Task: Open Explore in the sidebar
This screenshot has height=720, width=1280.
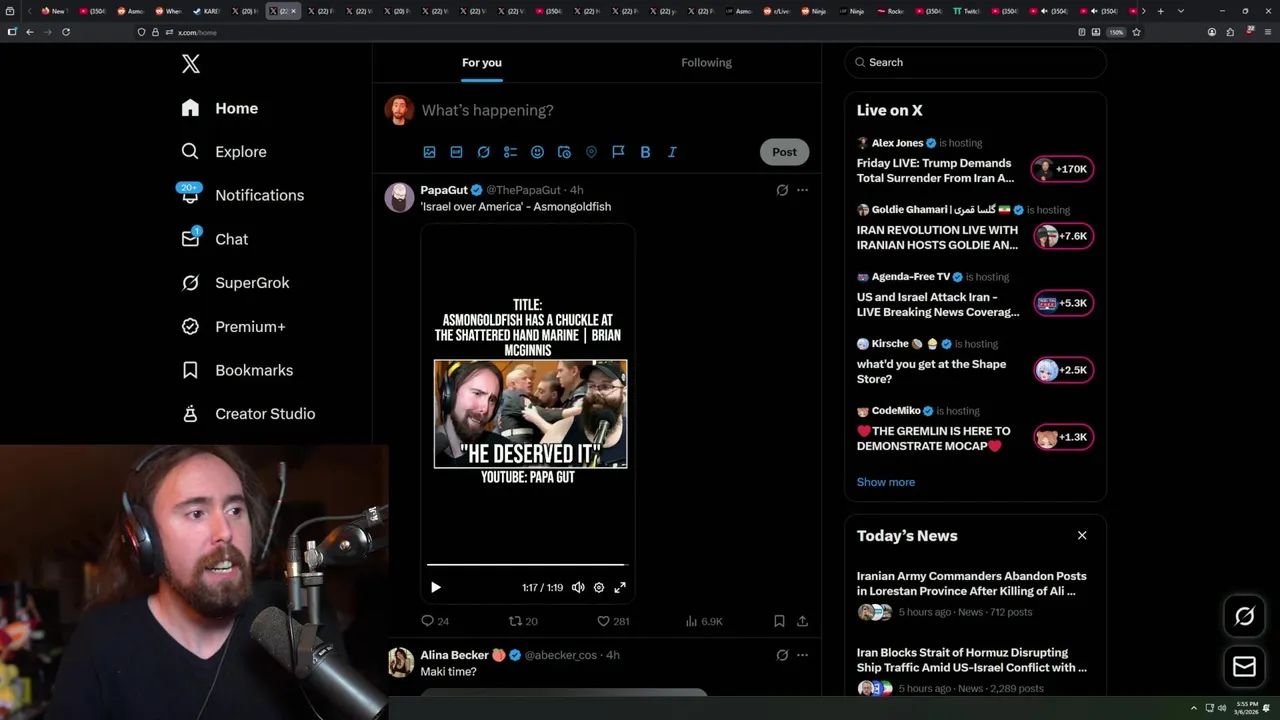Action: coord(224,152)
